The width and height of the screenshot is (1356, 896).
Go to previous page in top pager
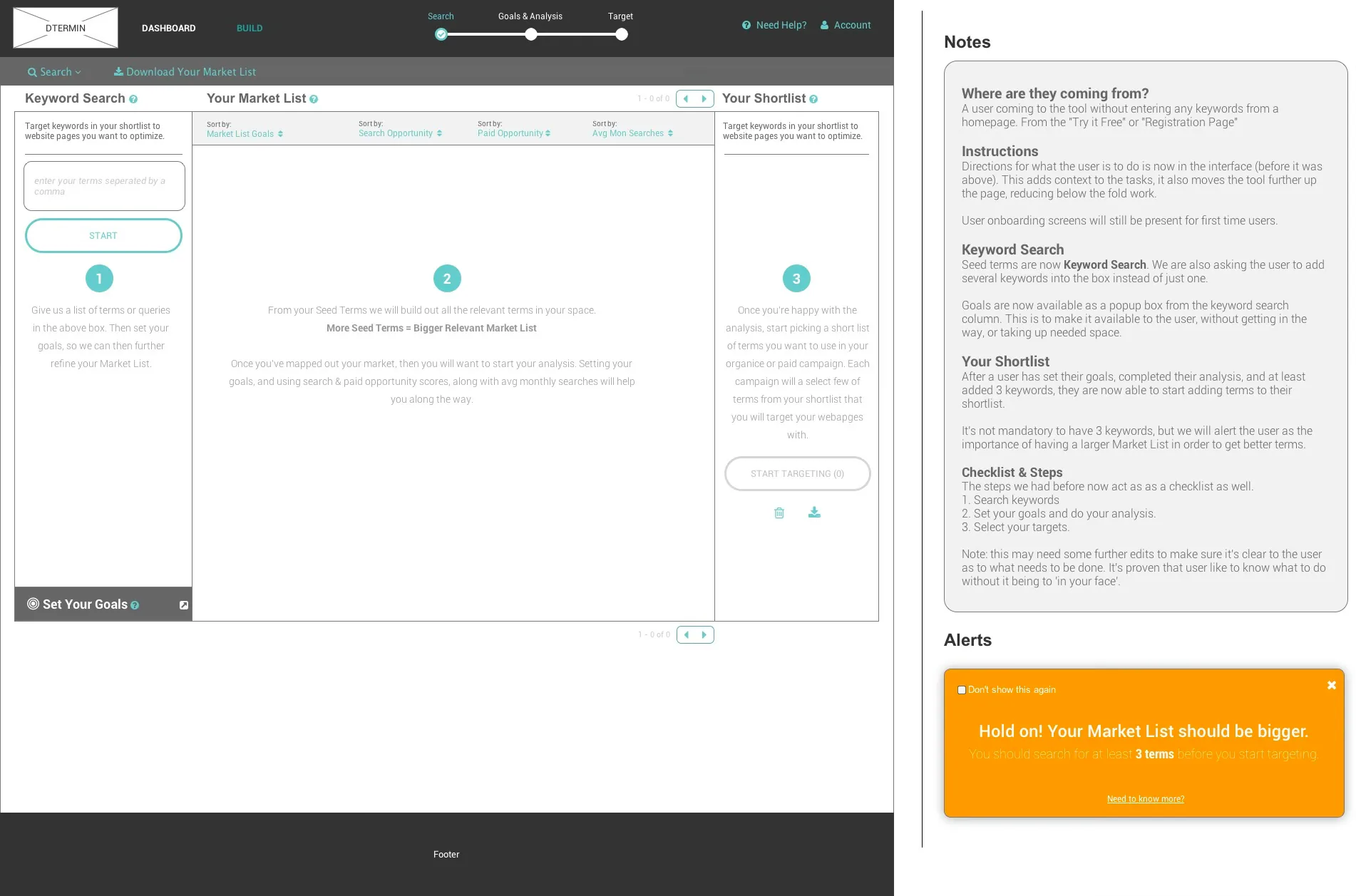click(686, 98)
